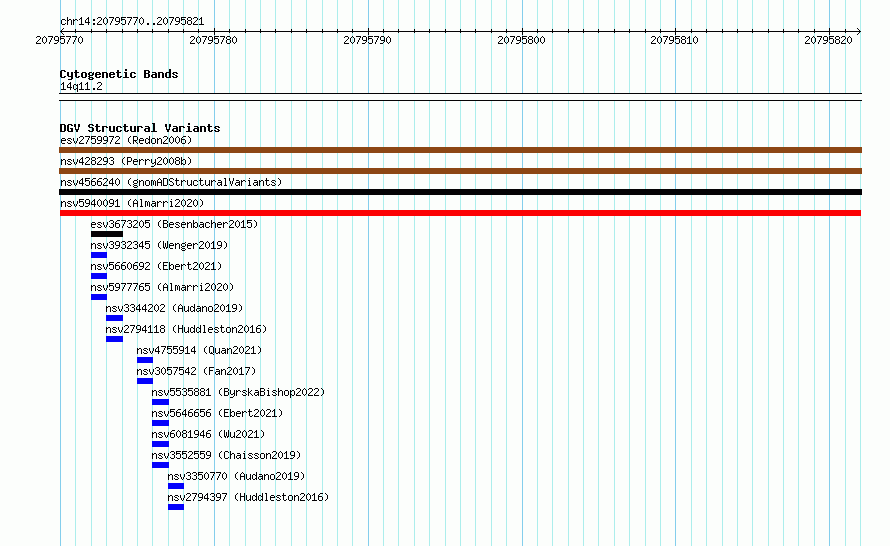Select the black bar under nsv4566240
Screen dimensions: 890x546
[460, 192]
